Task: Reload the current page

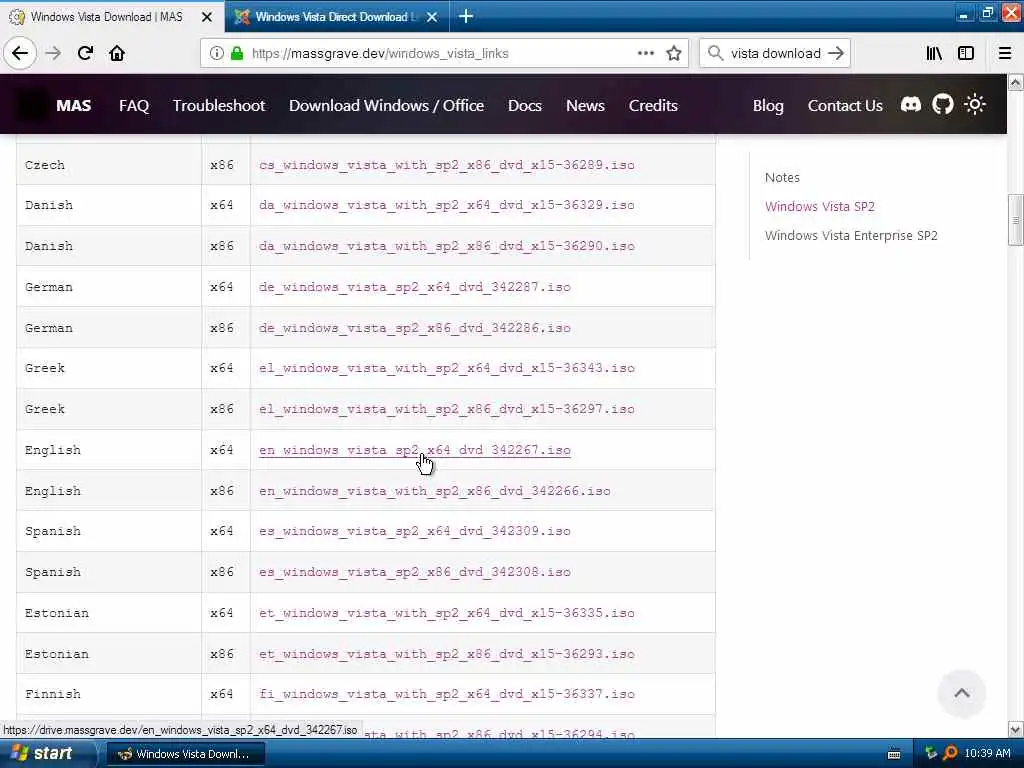Action: [x=85, y=53]
